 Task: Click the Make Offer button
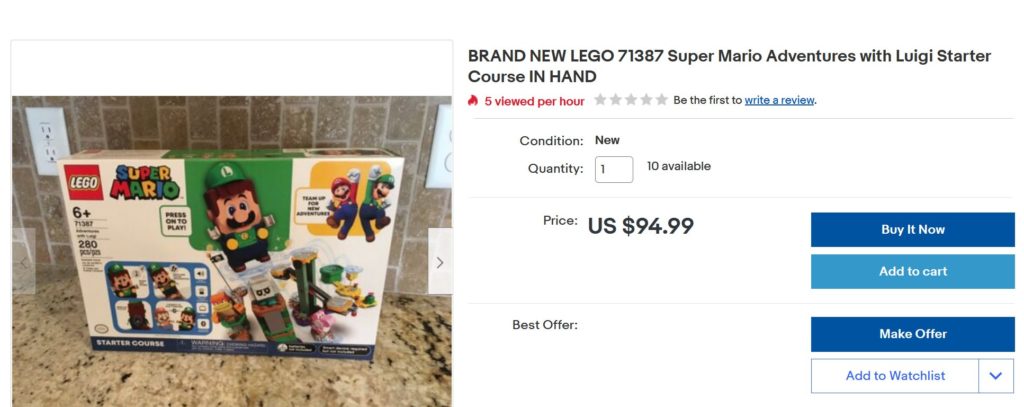tap(912, 334)
